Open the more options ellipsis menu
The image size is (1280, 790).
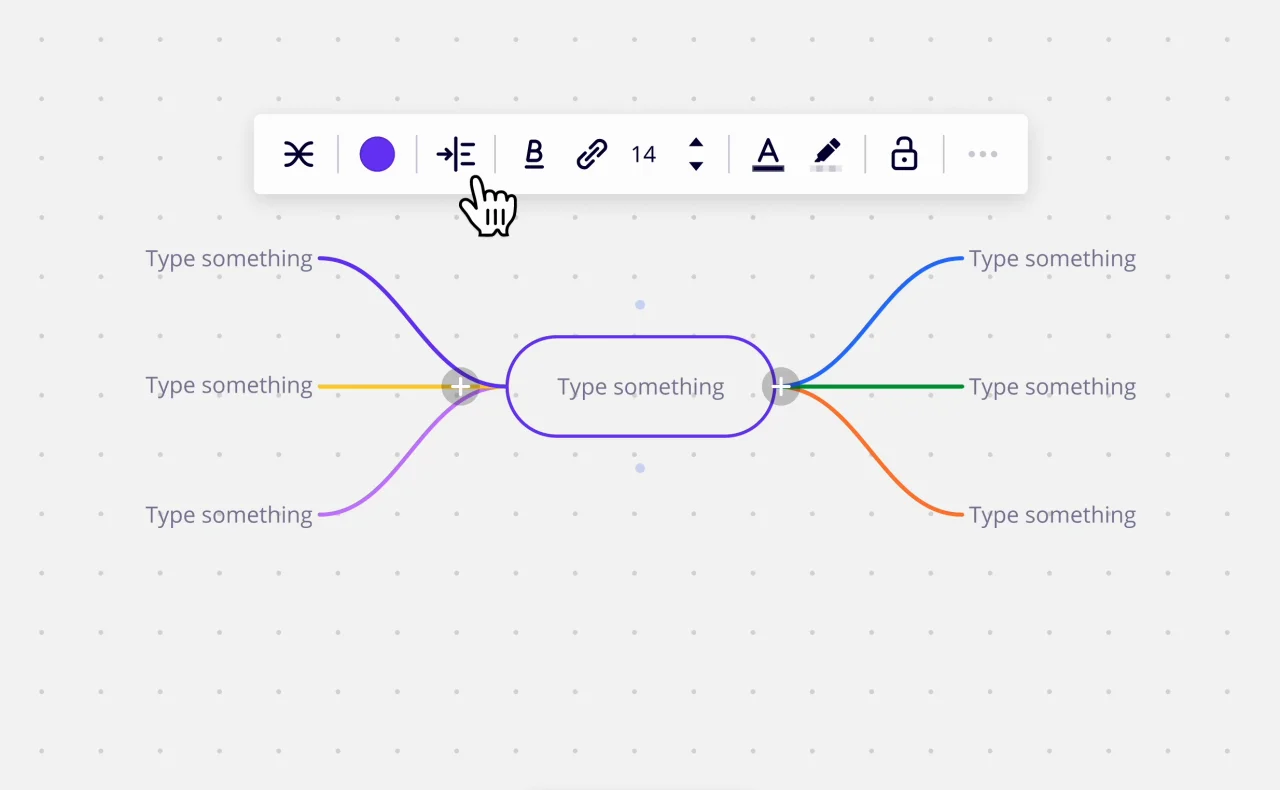(983, 154)
